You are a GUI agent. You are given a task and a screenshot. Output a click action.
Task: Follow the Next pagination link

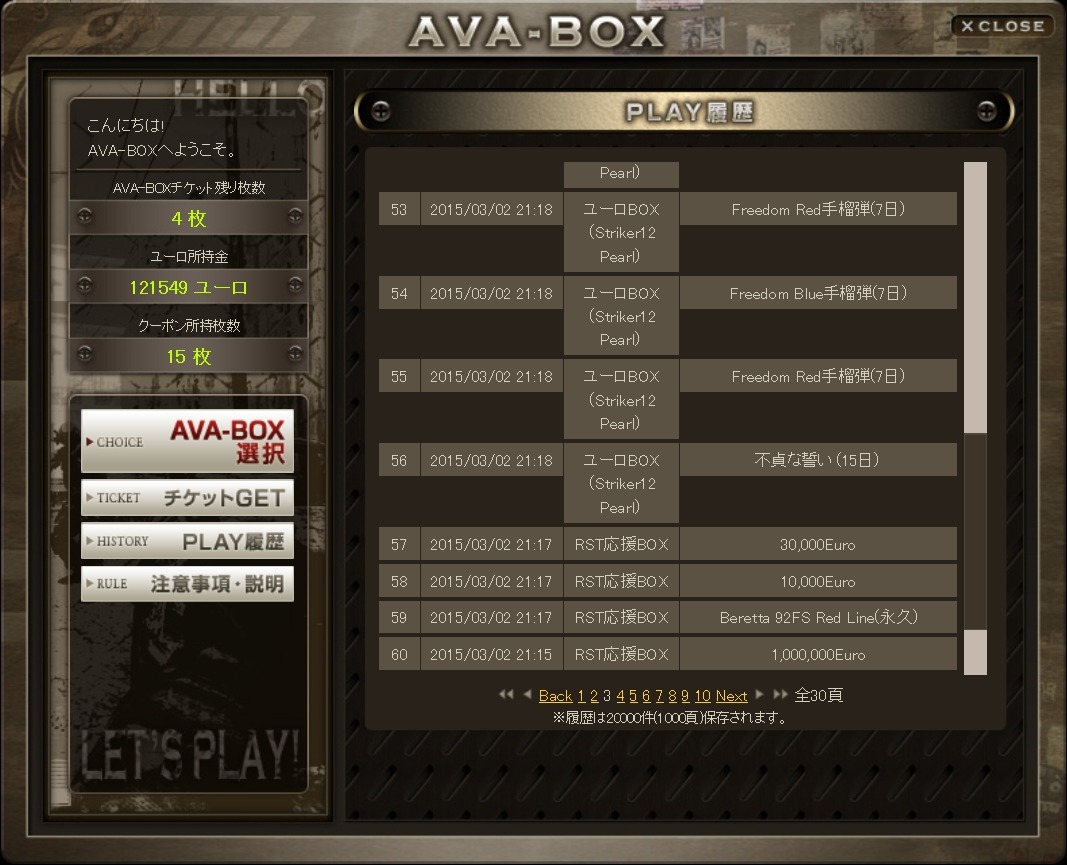click(x=732, y=696)
